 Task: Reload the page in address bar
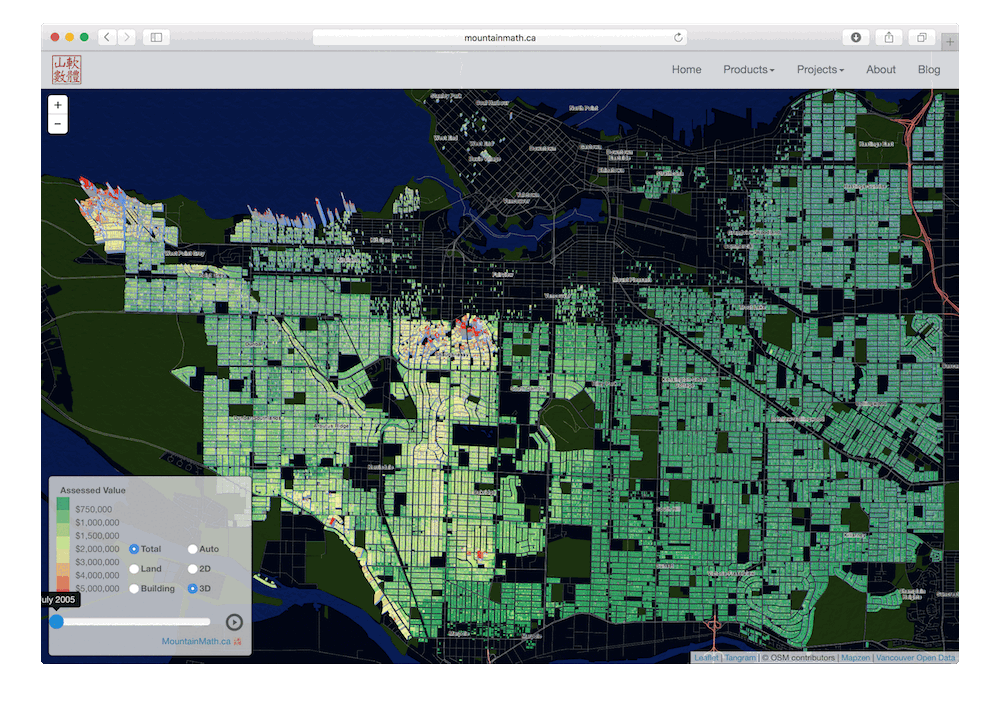[678, 37]
